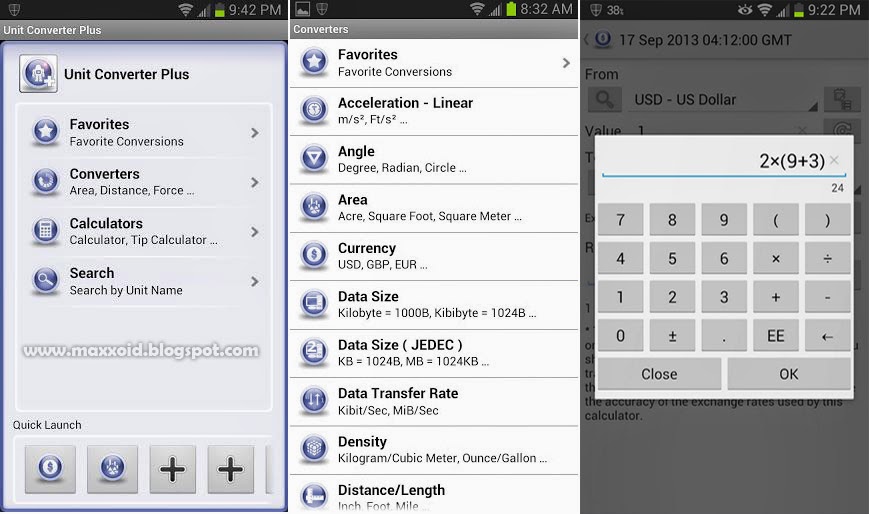Screen dimensions: 869x514
Task: Tap the 24 result value
Action: click(837, 188)
